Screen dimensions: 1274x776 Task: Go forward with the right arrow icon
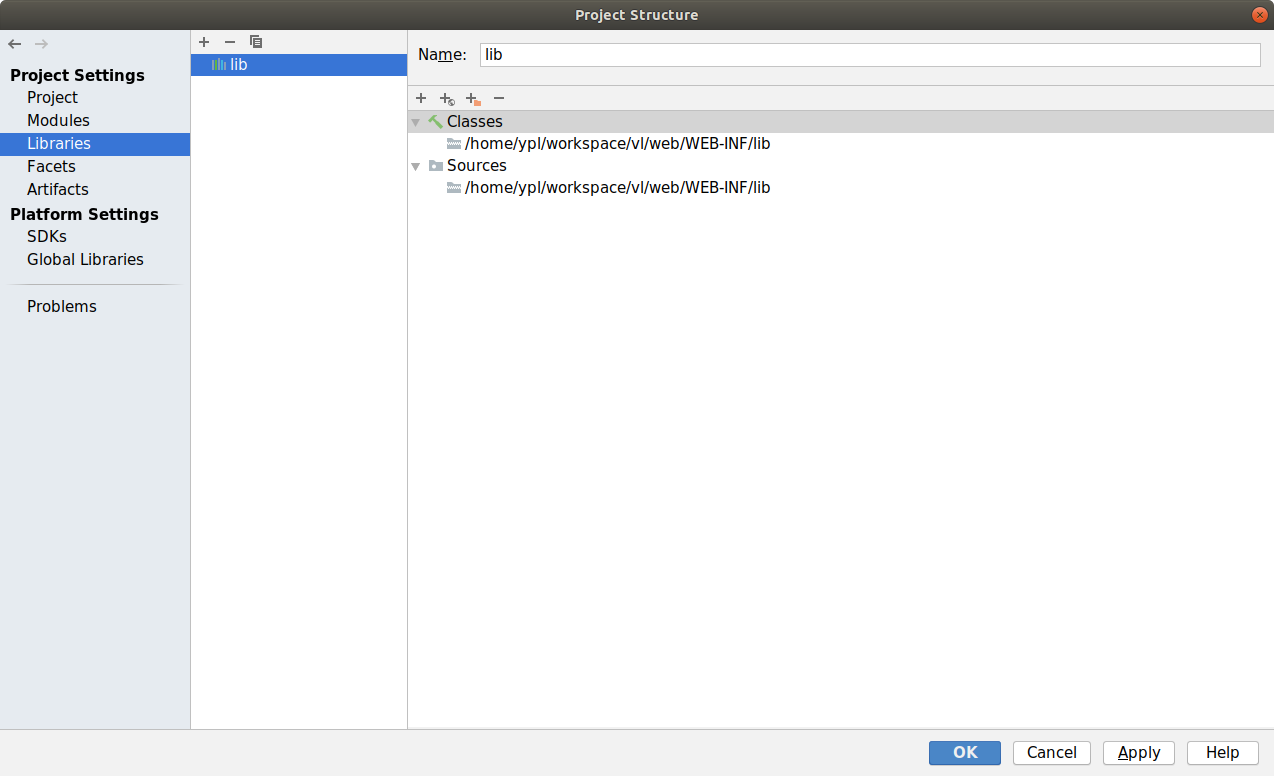click(x=41, y=44)
